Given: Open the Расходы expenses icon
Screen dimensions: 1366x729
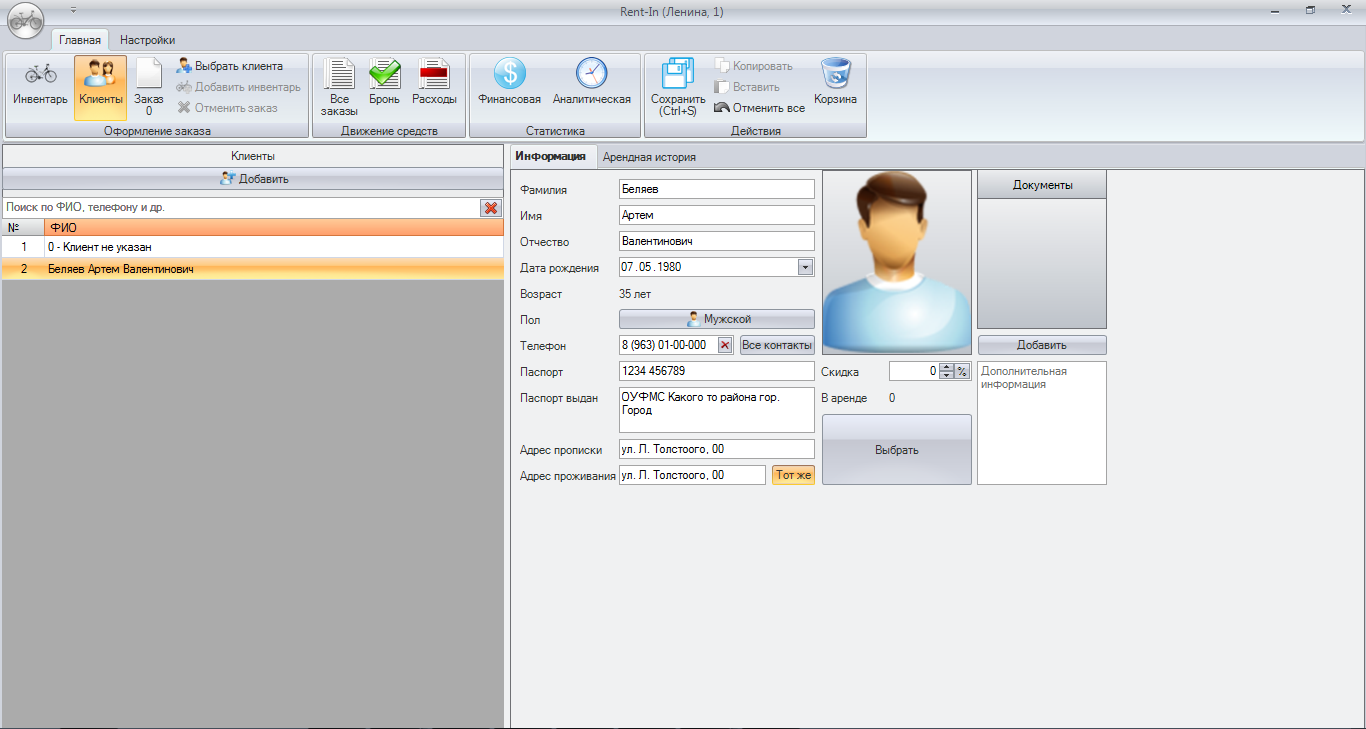Looking at the screenshot, I should (434, 83).
